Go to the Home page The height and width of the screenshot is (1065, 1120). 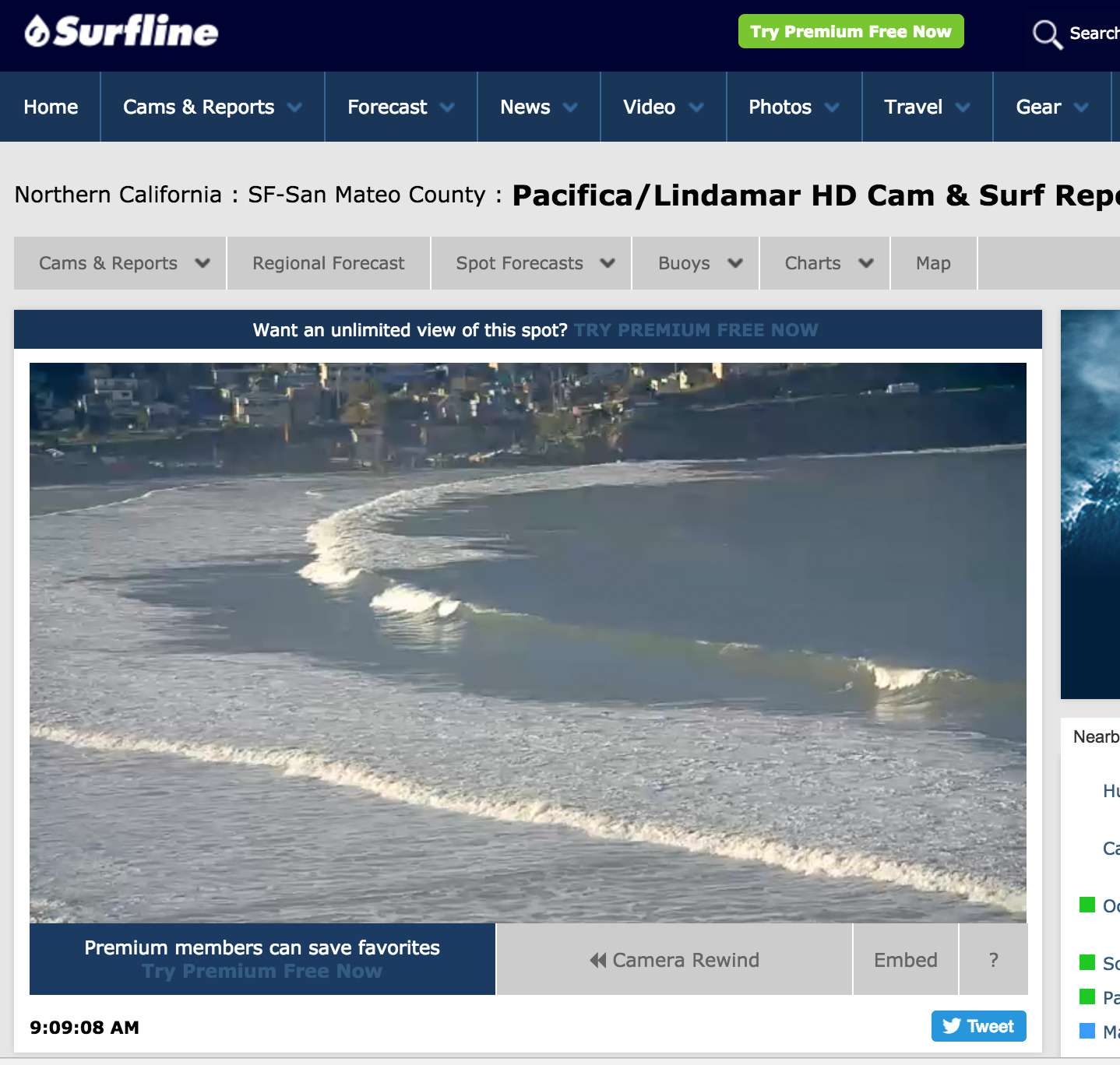pos(51,107)
